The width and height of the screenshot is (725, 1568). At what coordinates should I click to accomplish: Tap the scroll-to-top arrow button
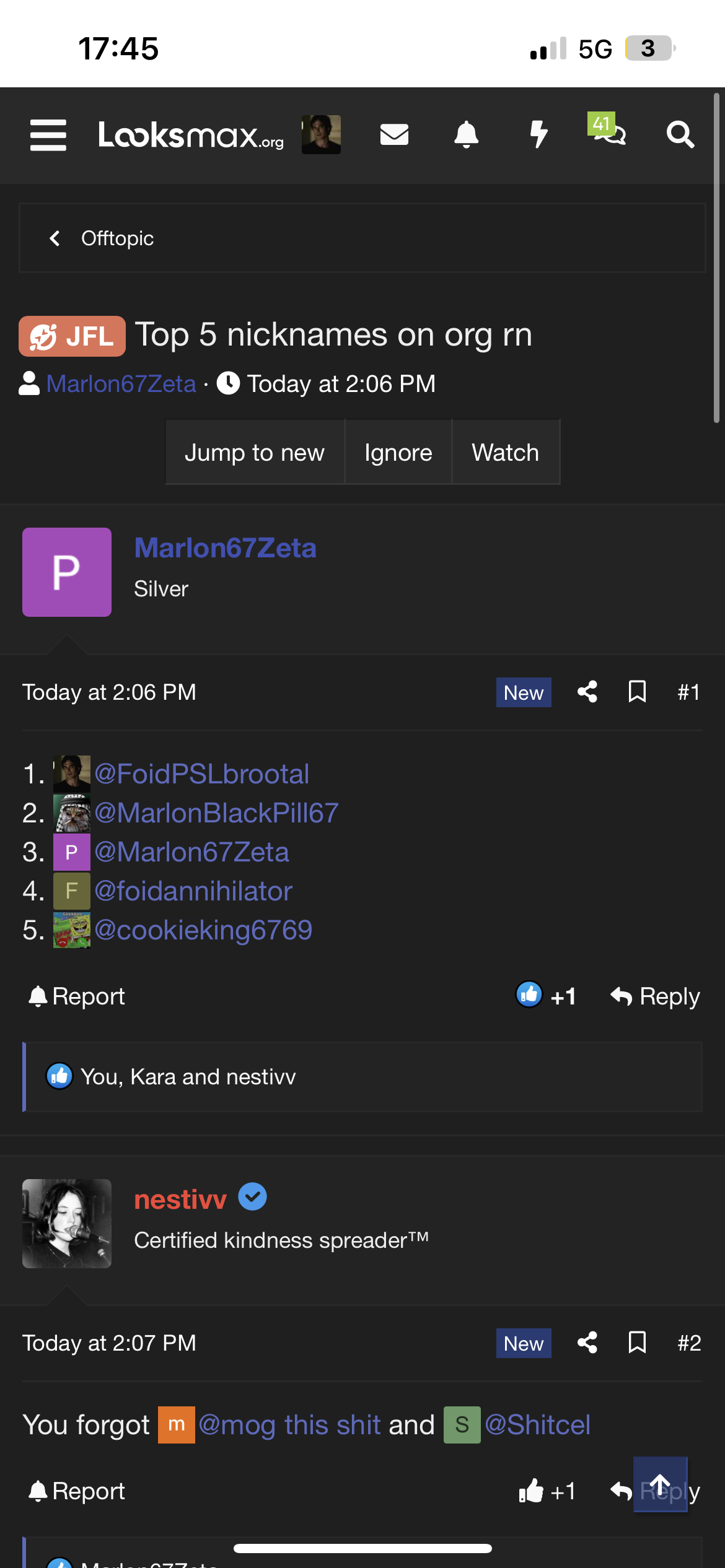[x=660, y=1484]
